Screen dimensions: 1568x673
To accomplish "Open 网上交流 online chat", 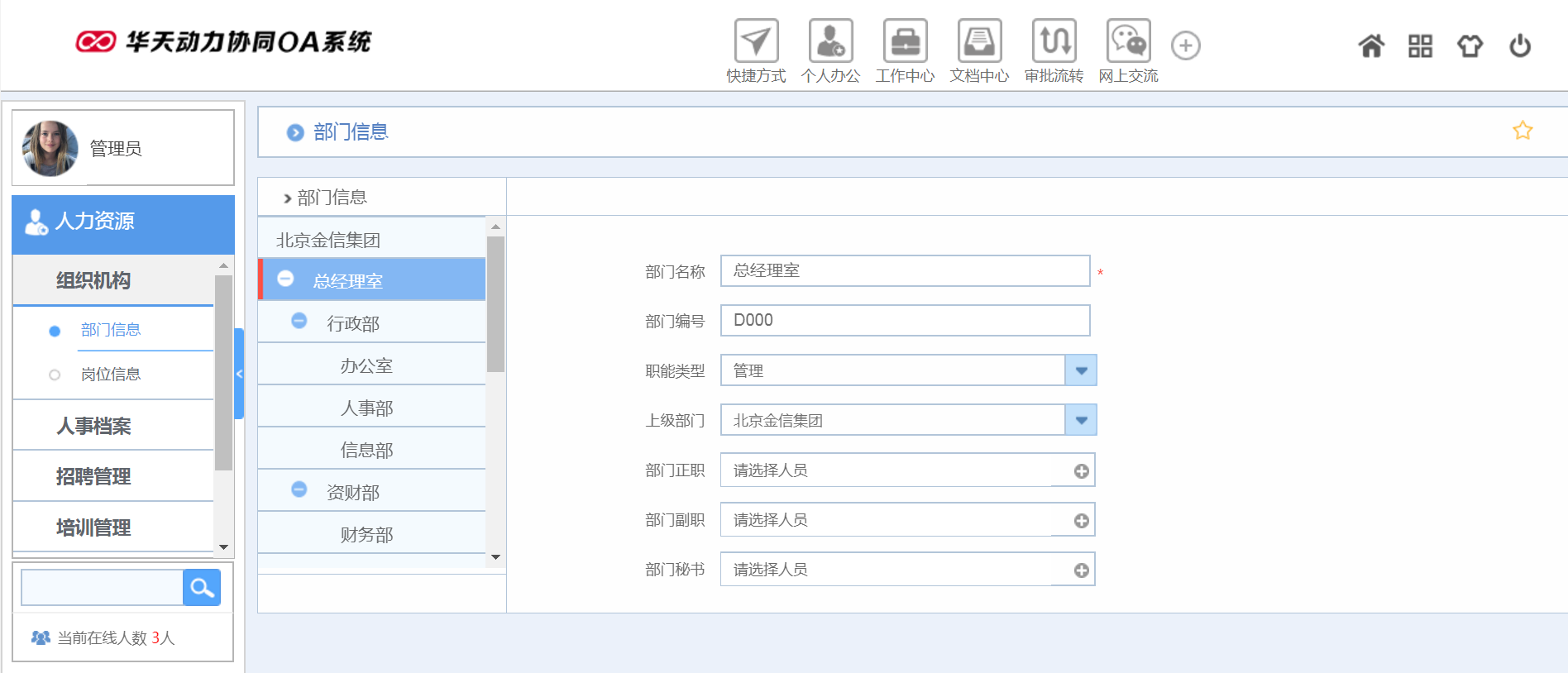I will (x=1128, y=41).
